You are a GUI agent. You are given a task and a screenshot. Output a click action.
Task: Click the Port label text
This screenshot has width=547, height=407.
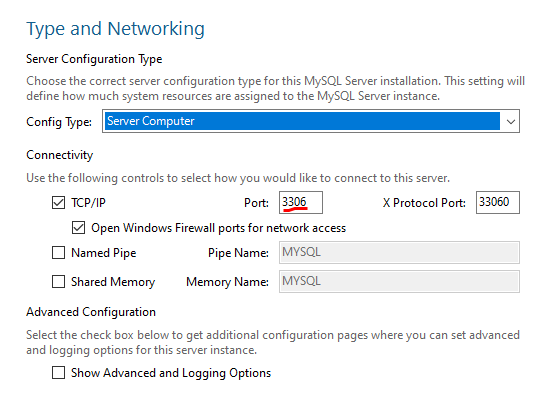pos(256,203)
